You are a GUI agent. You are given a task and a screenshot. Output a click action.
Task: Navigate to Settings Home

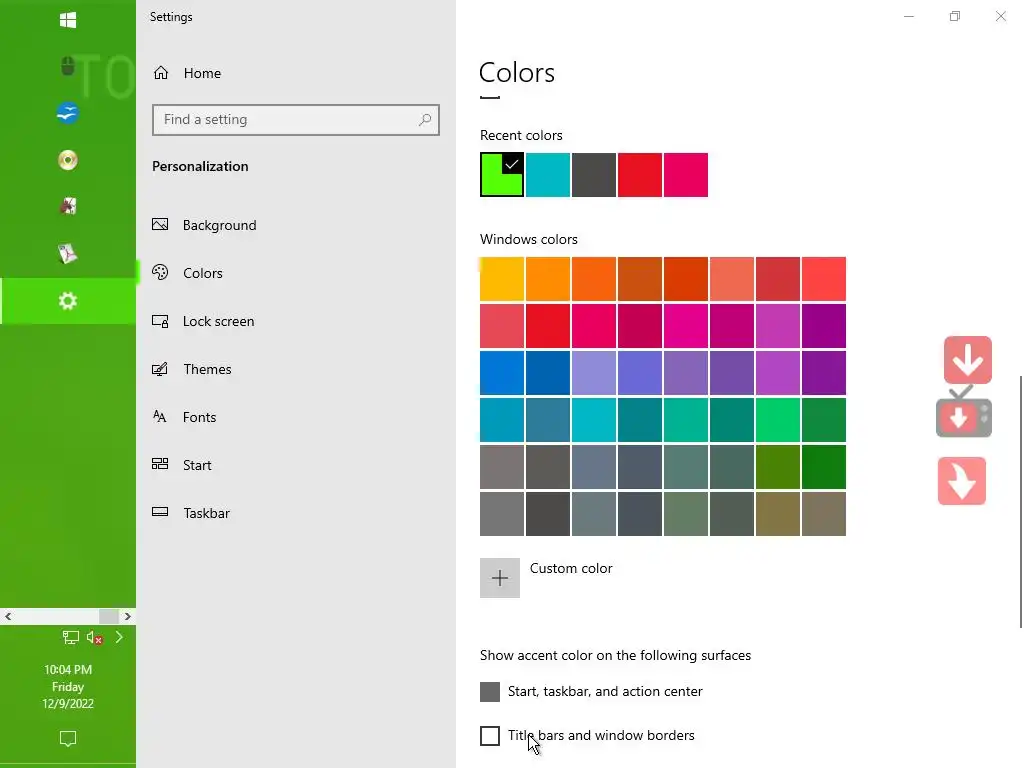(x=201, y=73)
